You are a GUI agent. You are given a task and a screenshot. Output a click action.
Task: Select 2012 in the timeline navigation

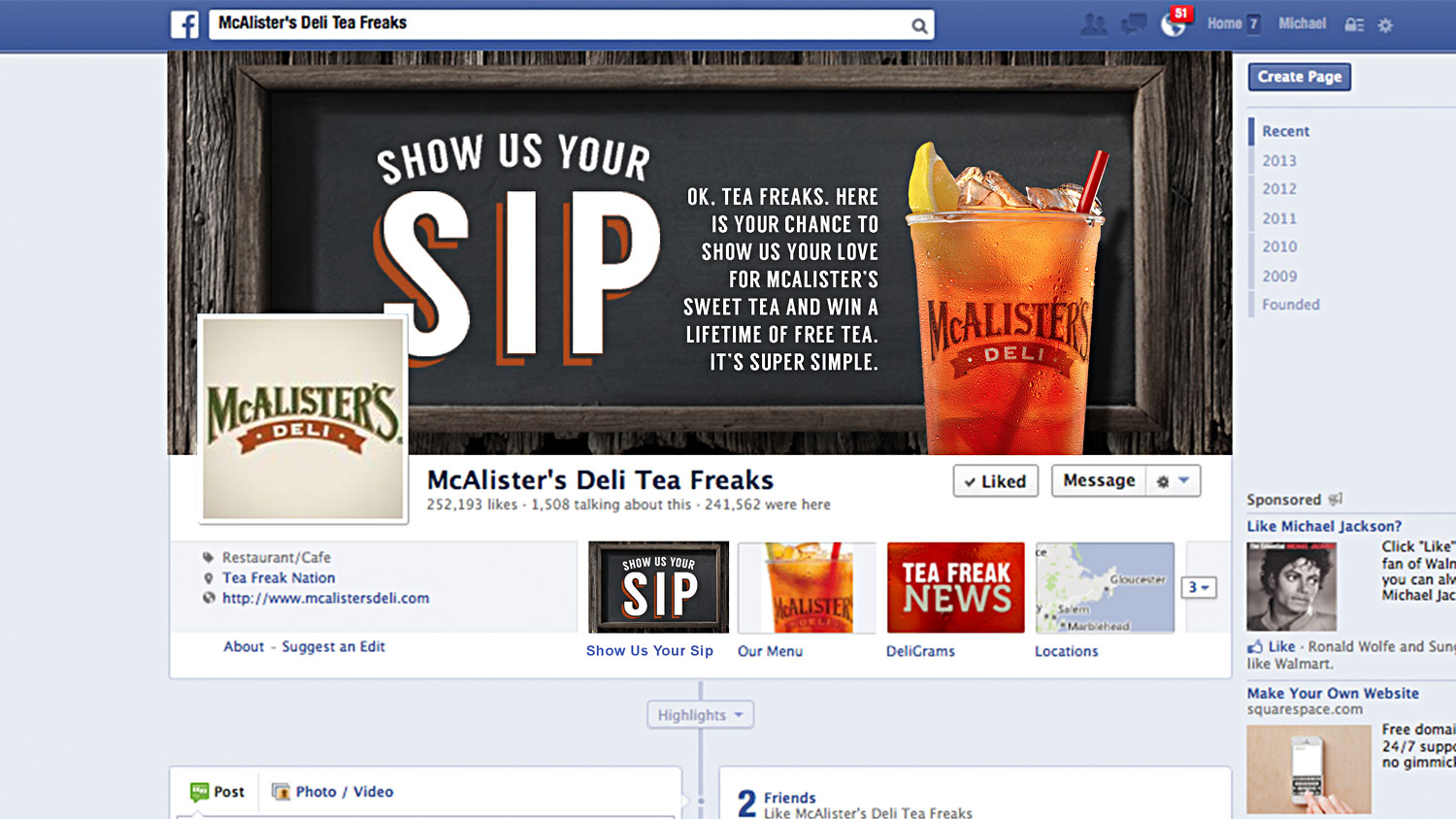point(1279,189)
